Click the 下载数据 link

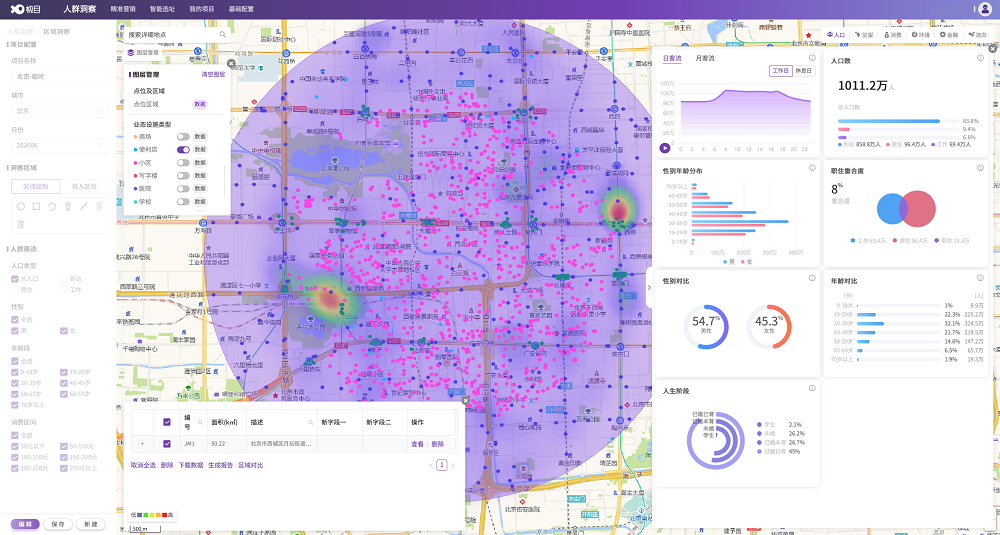tap(190, 465)
